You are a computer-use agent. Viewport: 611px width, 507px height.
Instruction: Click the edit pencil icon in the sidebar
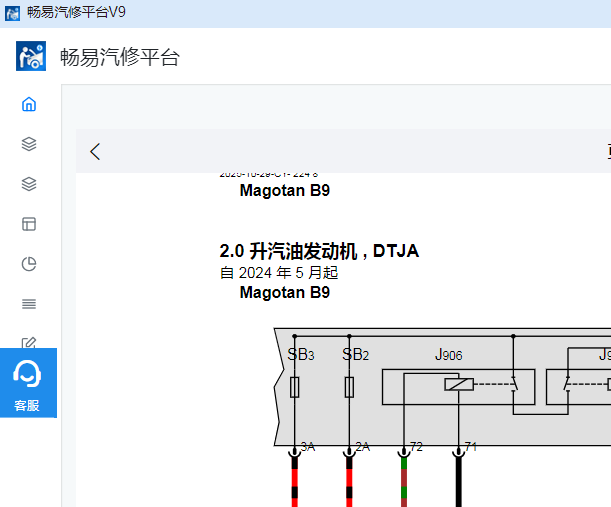[29, 343]
